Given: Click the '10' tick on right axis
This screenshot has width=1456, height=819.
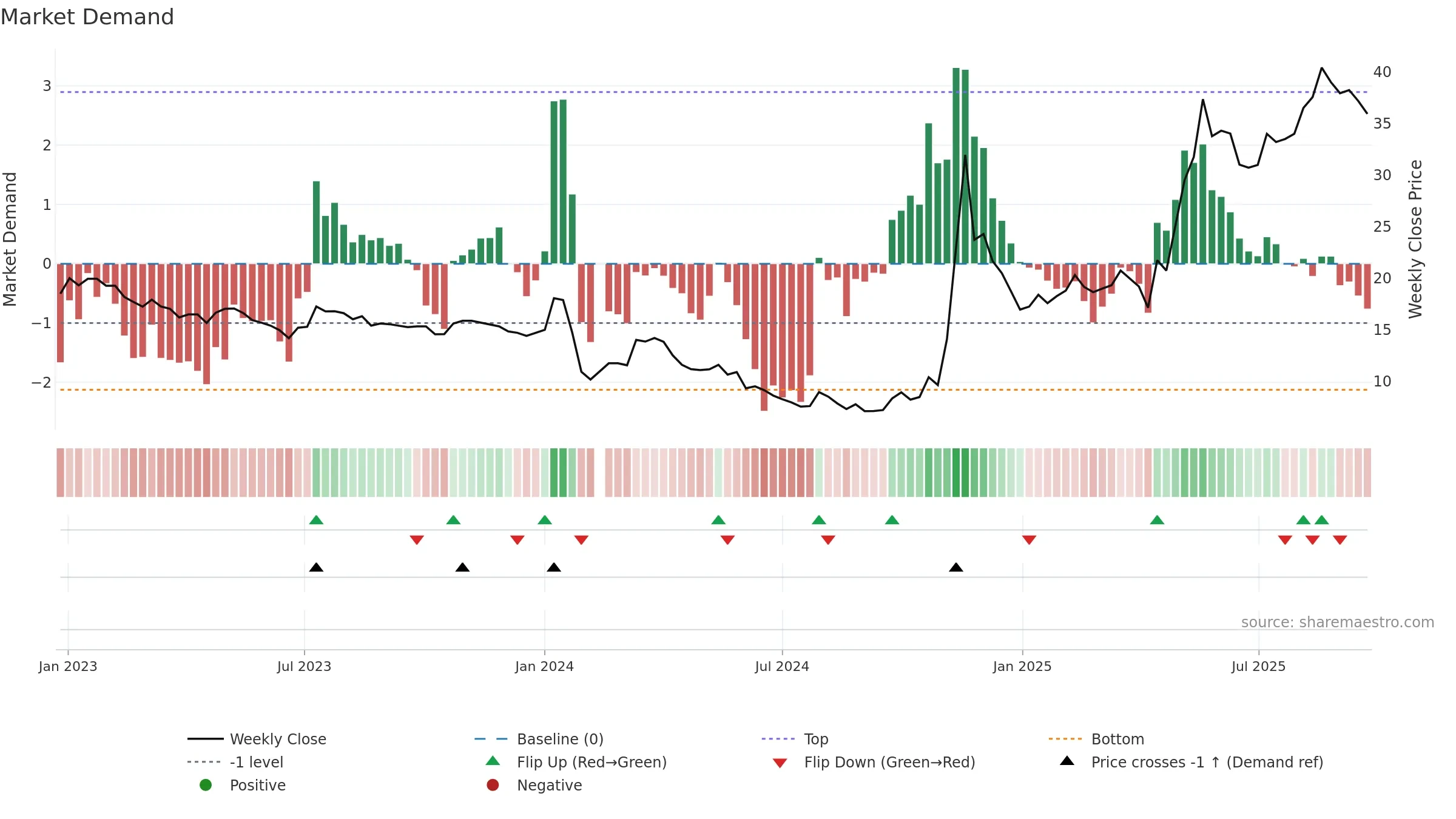Looking at the screenshot, I should tap(1383, 381).
